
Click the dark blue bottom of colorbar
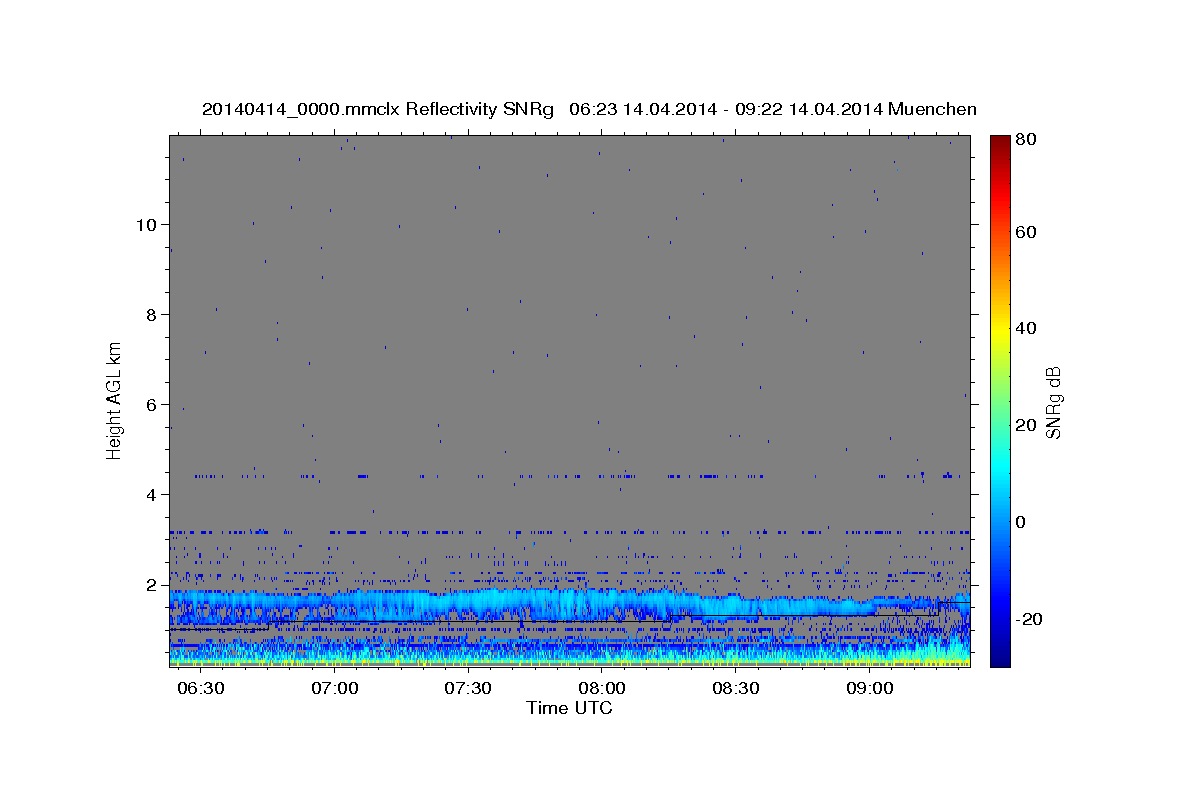[1000, 658]
